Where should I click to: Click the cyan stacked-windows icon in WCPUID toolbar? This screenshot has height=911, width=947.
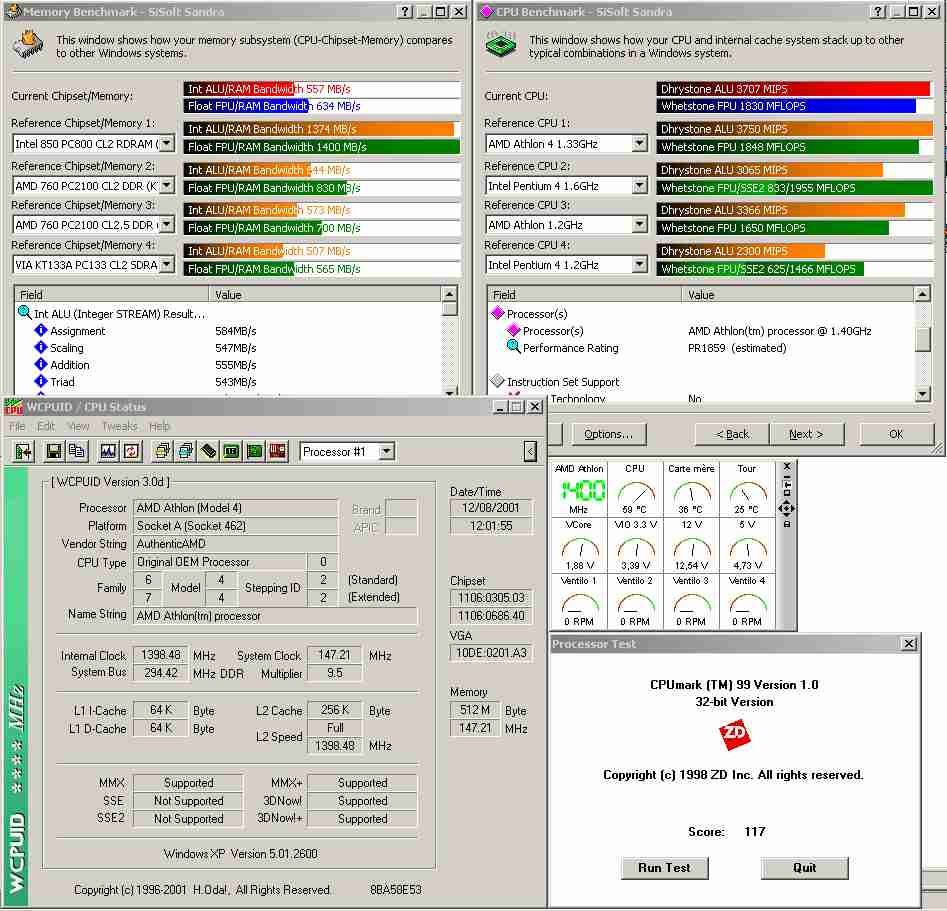tap(185, 451)
